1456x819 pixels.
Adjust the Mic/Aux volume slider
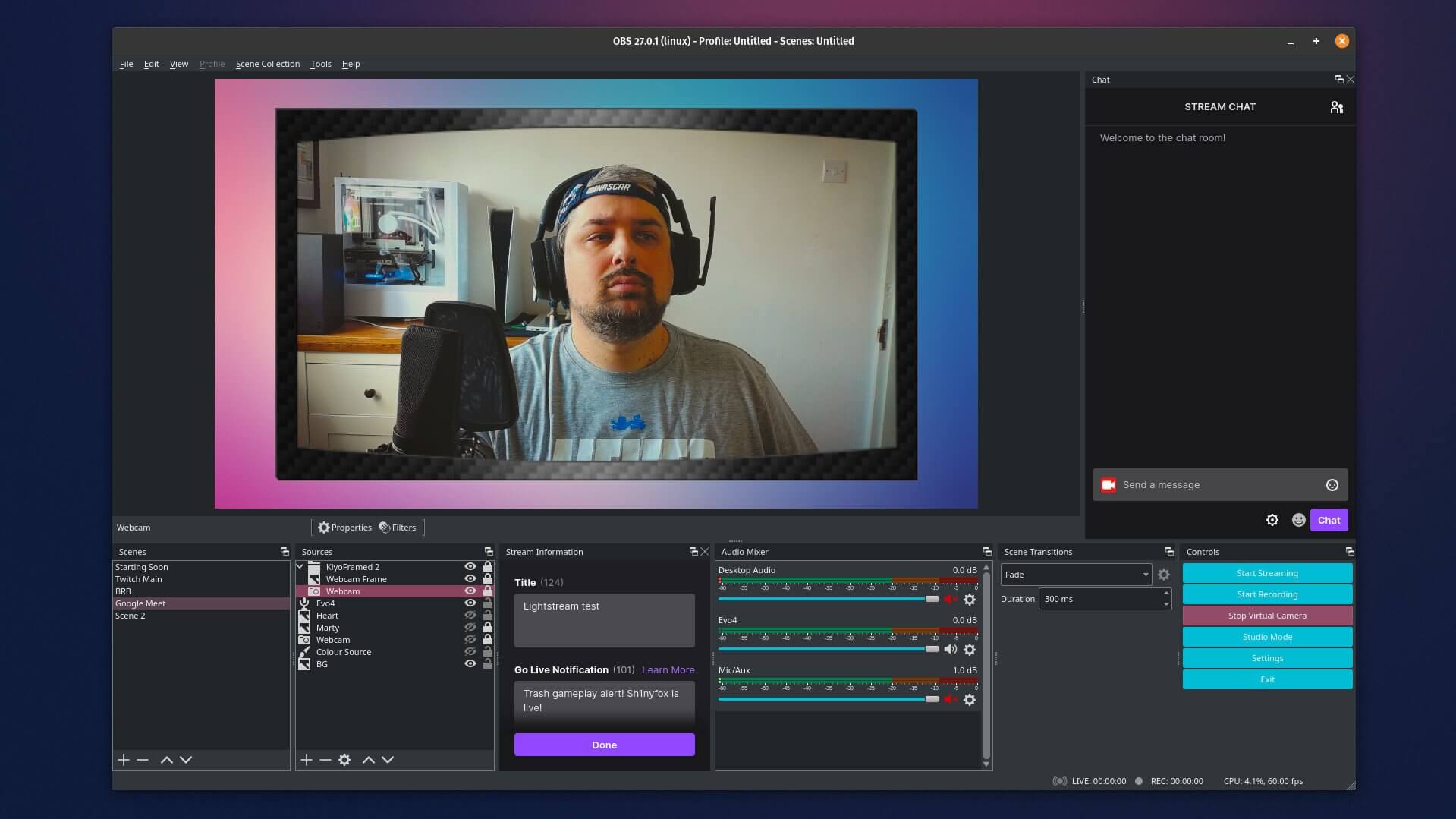coord(829,699)
